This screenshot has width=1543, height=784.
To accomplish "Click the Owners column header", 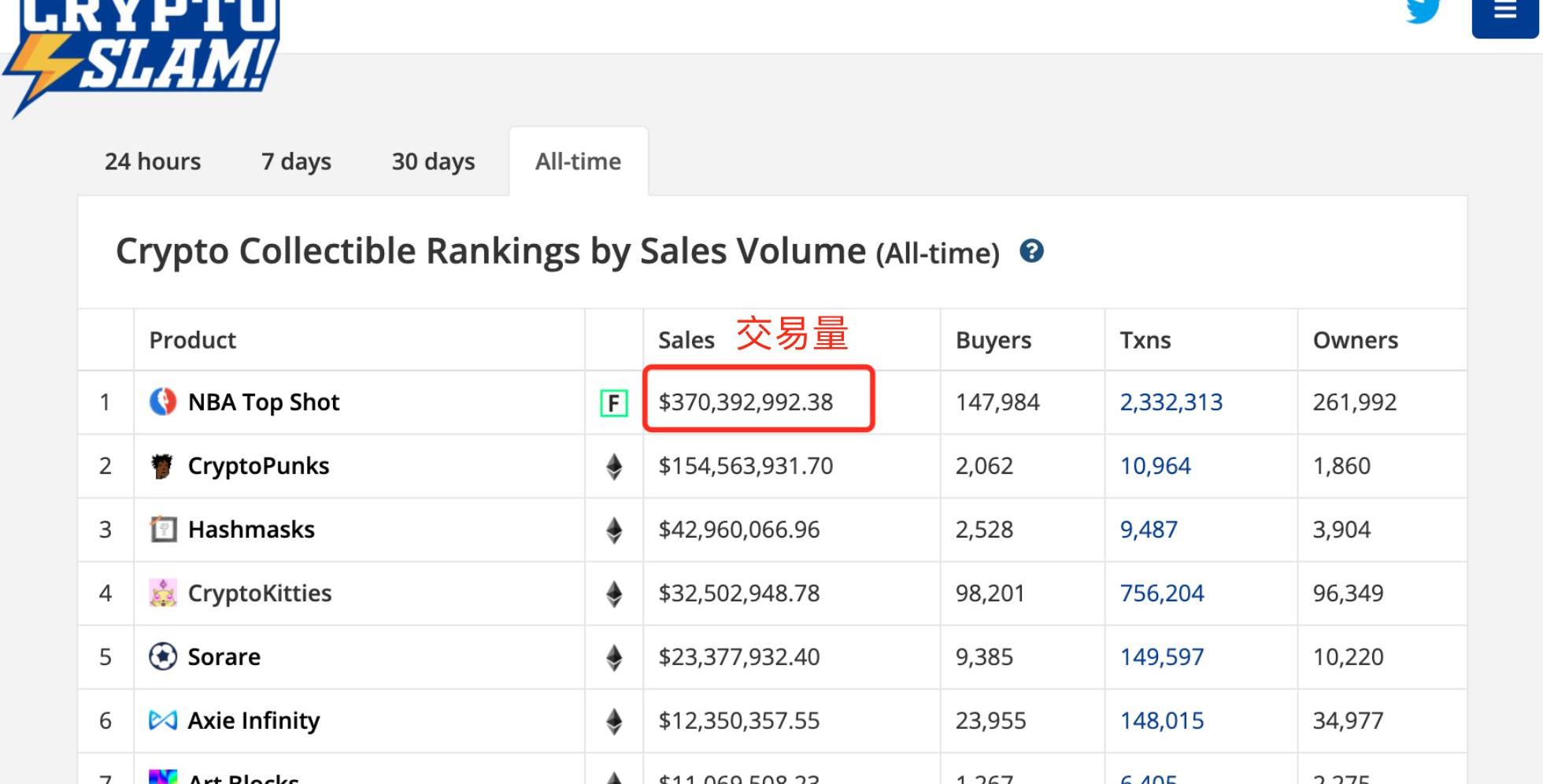I will [1356, 340].
